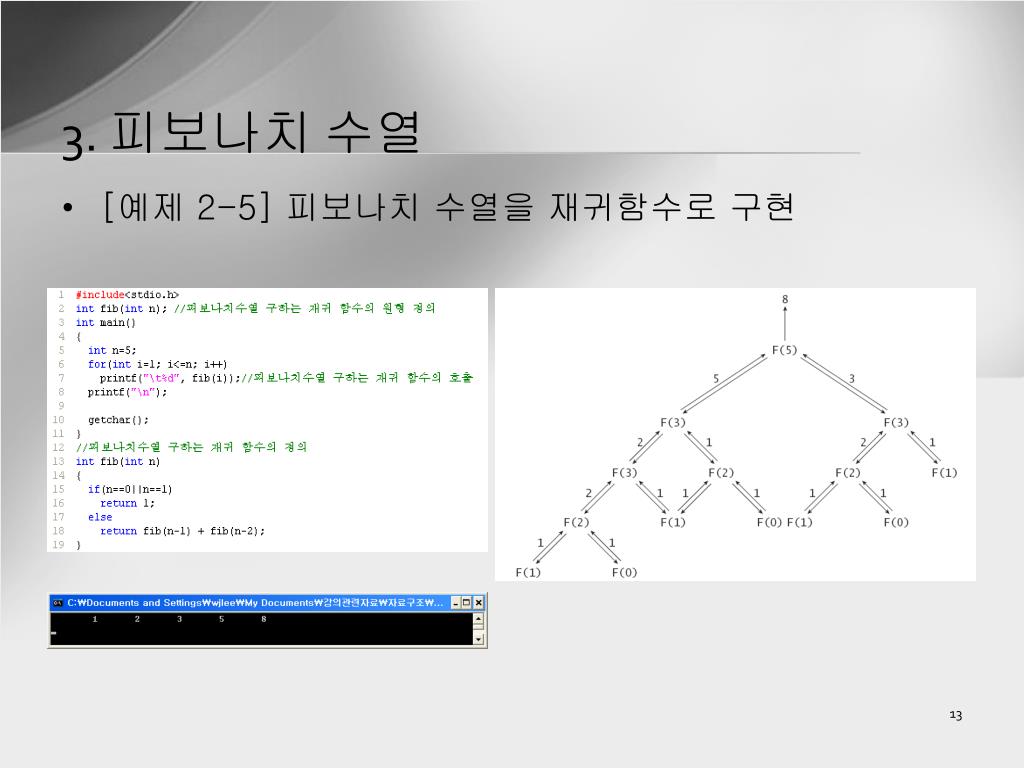Click line number 9 in code listing
Screen dimensions: 1024x768
[x=61, y=406]
